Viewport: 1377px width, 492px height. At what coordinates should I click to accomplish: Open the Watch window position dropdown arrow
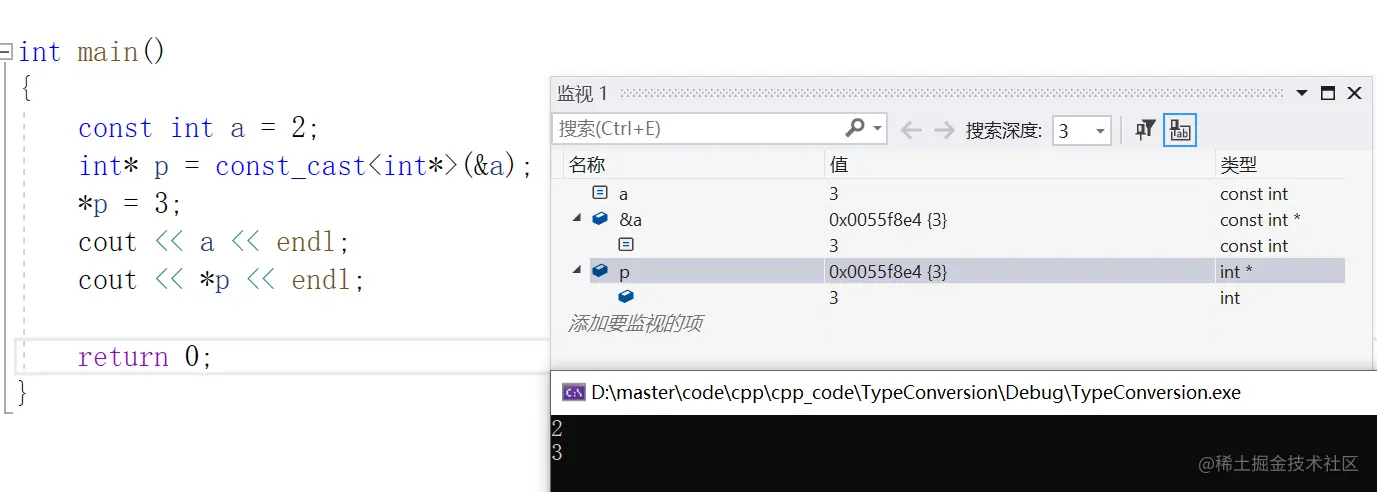click(x=1302, y=93)
